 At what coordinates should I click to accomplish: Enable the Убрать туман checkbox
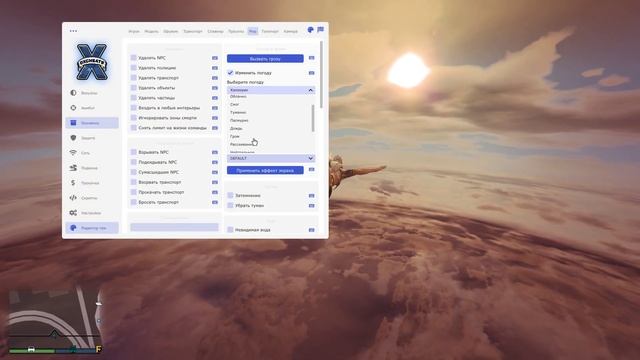click(x=230, y=205)
